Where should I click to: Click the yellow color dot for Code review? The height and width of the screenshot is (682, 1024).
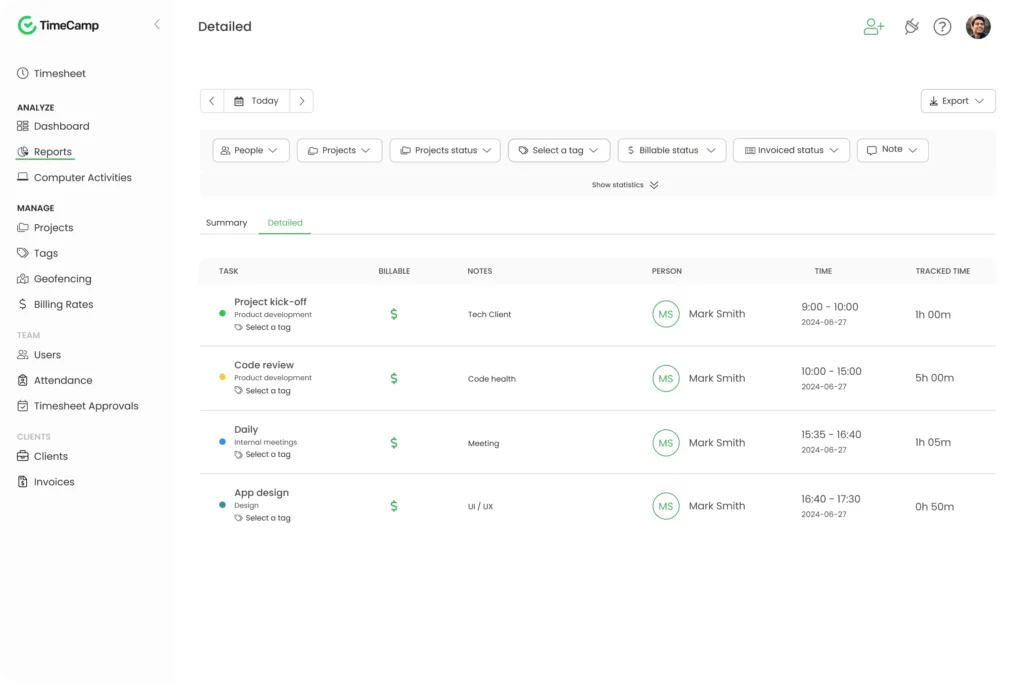tap(222, 377)
